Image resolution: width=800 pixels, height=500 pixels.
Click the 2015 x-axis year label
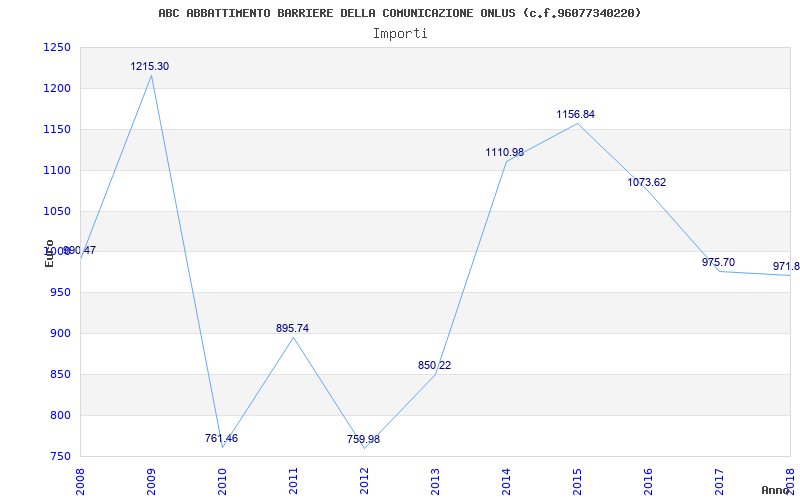577,481
